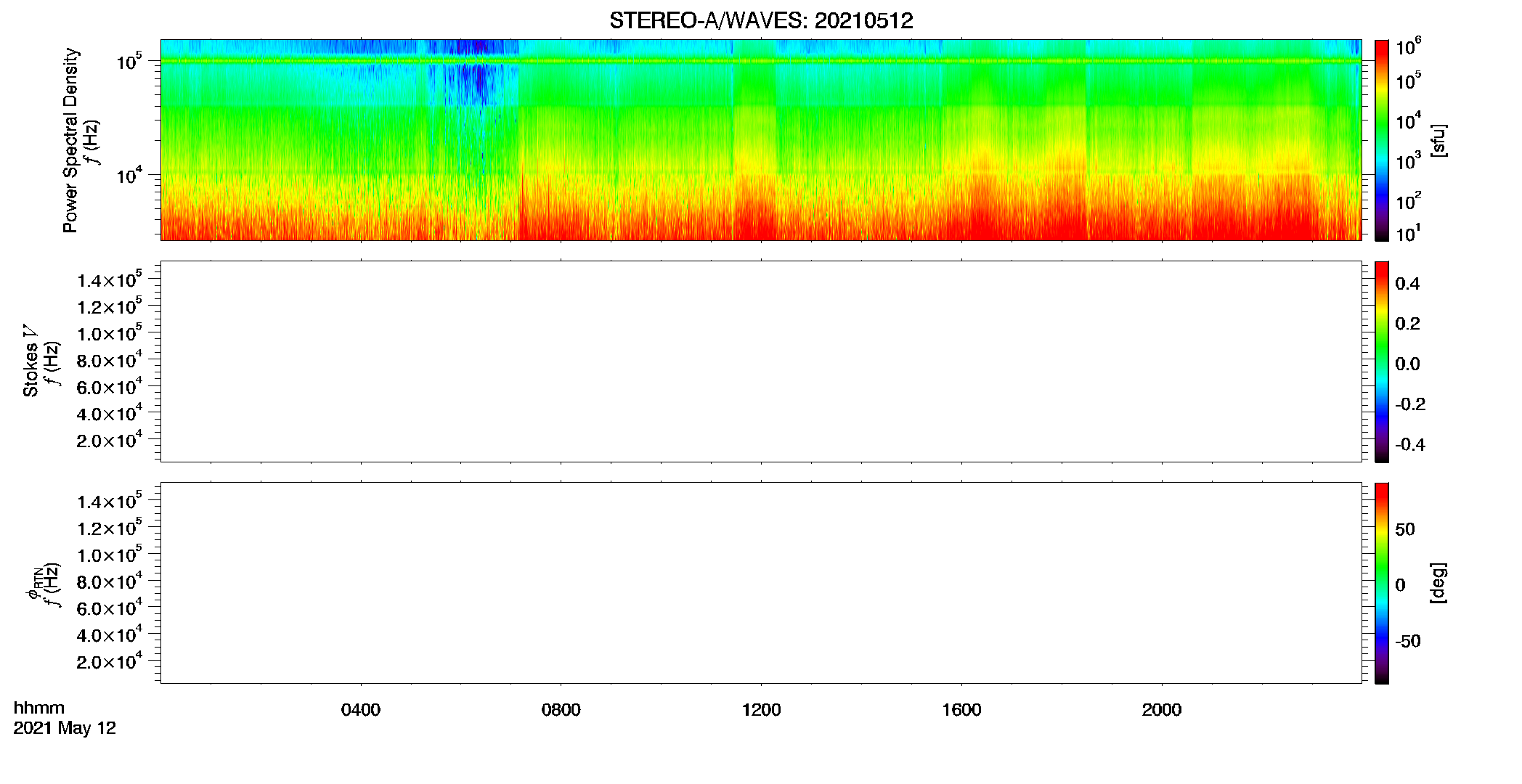Select the φ RTN degrees color scale bar
1522x784 pixels.
coord(1382,583)
